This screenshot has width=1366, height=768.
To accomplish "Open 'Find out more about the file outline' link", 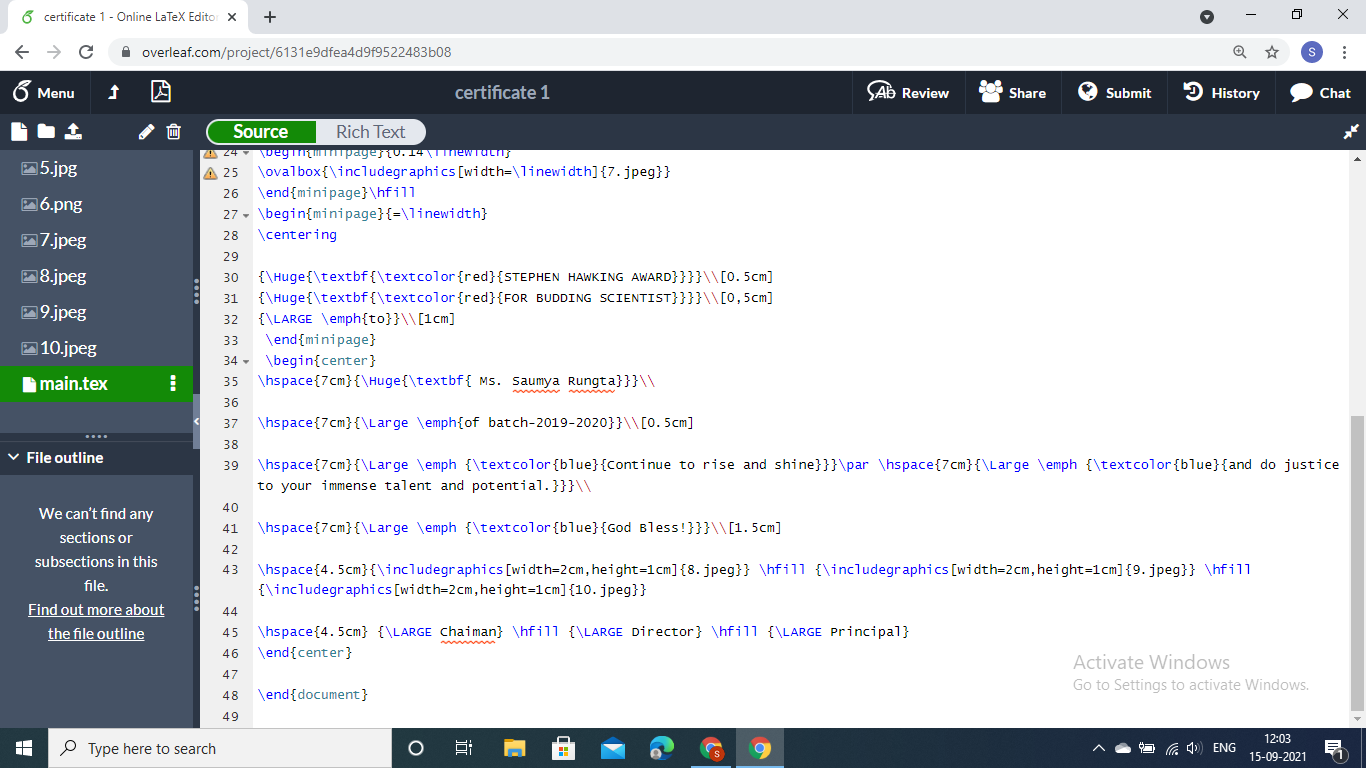I will tap(96, 621).
